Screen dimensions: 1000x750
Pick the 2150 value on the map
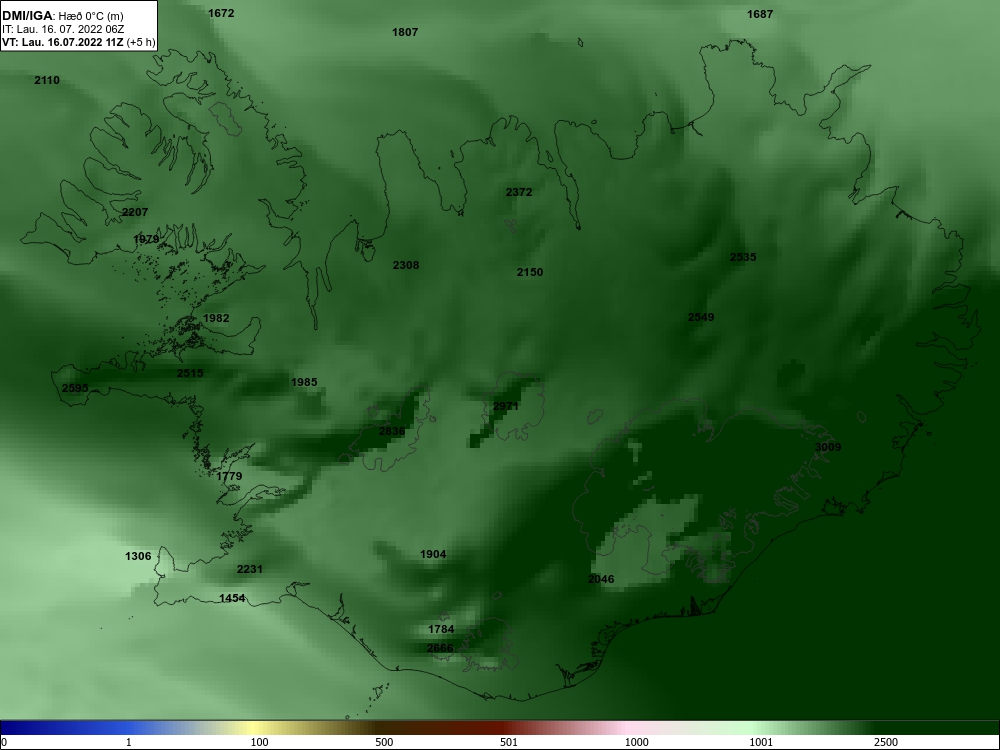(x=530, y=272)
